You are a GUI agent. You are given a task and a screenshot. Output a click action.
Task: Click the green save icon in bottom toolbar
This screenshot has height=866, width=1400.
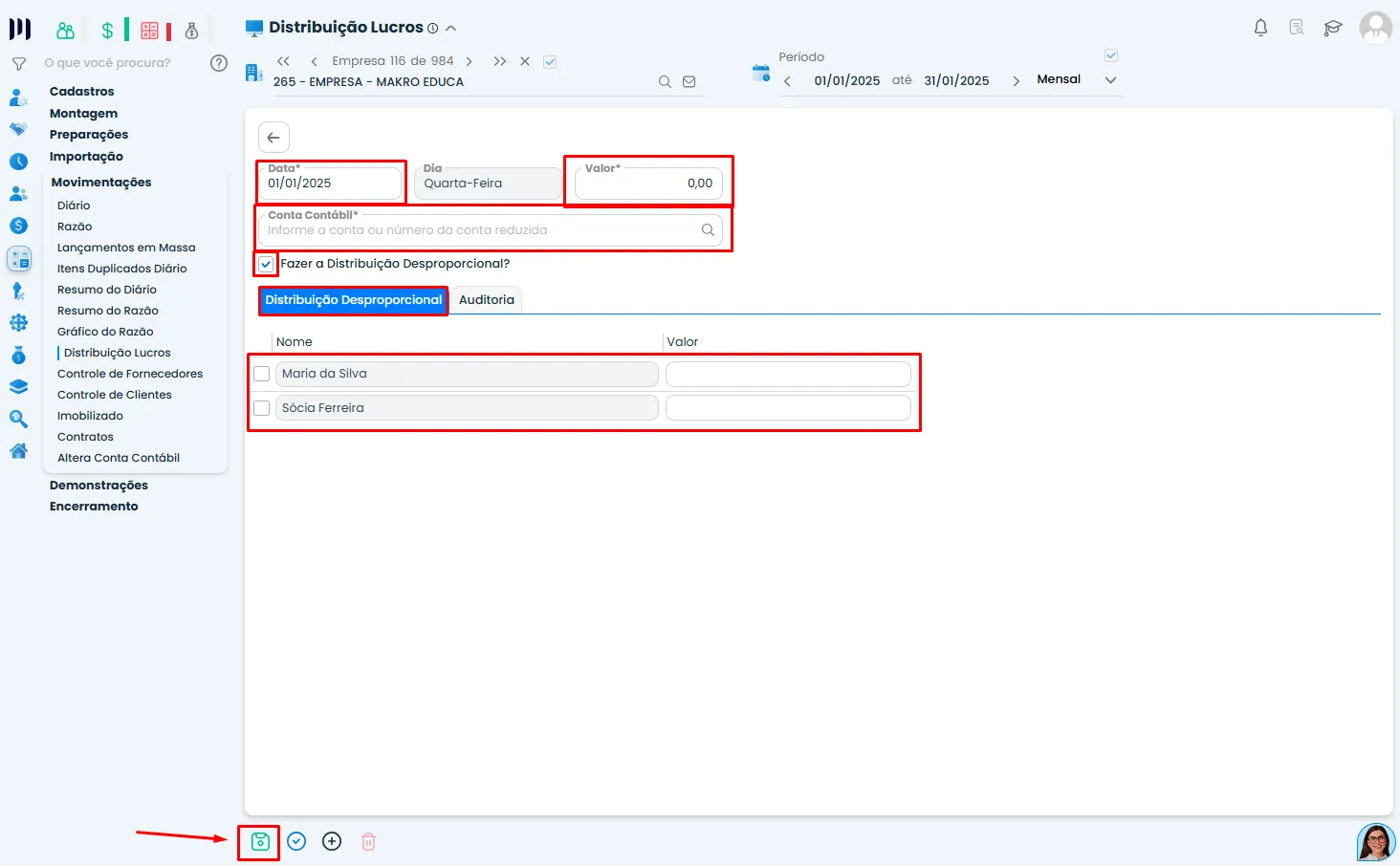click(x=259, y=842)
